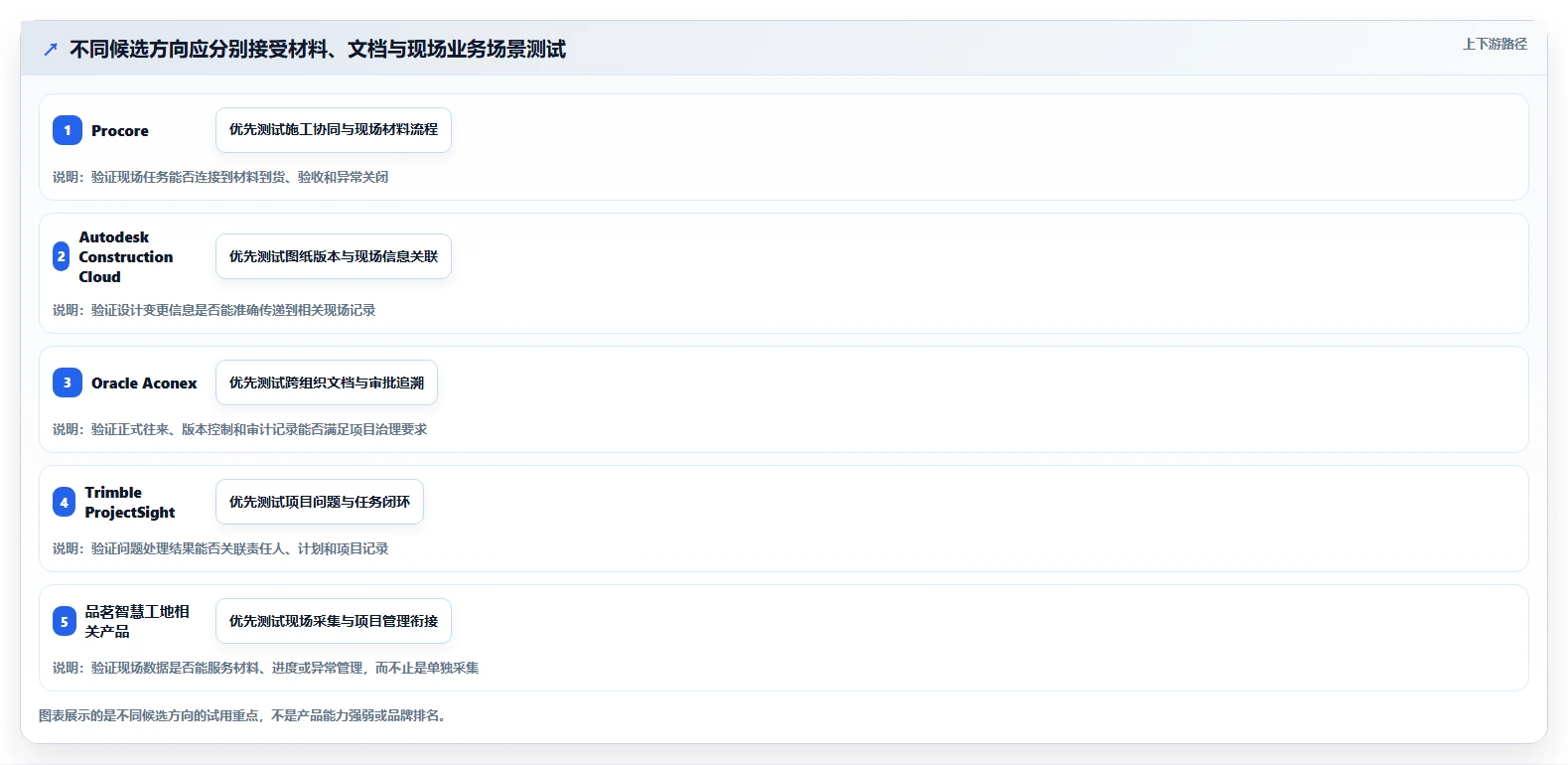
Task: Click the title 不同候选方向应分别接受材料、文档与现场业务场景测试
Action: (318, 49)
